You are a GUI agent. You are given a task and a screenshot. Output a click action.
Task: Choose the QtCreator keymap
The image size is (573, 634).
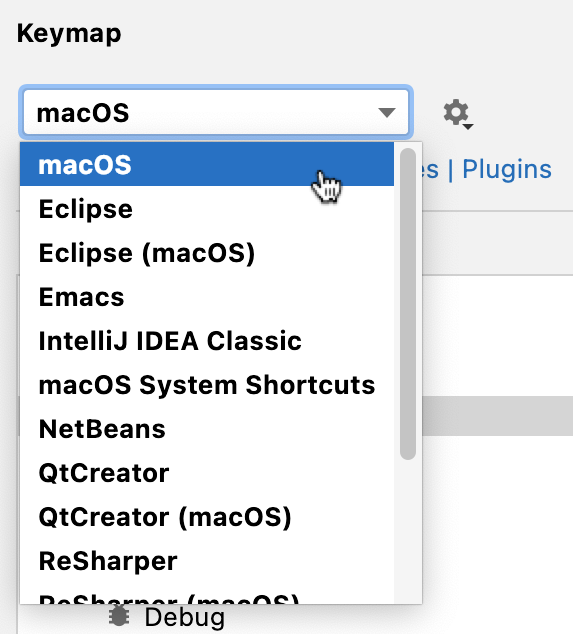(207, 473)
